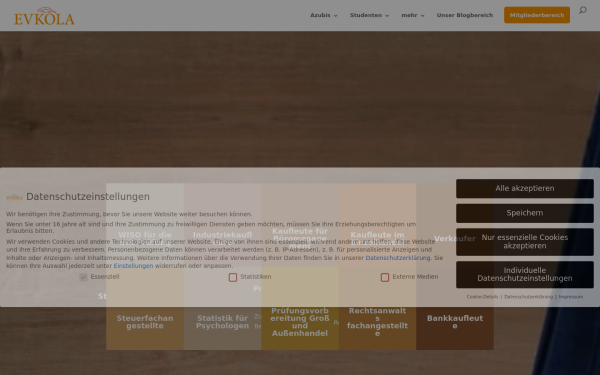This screenshot has width=600, height=375.
Task: Open Individuelle Datenschutzeinstellungen
Action: coord(525,274)
